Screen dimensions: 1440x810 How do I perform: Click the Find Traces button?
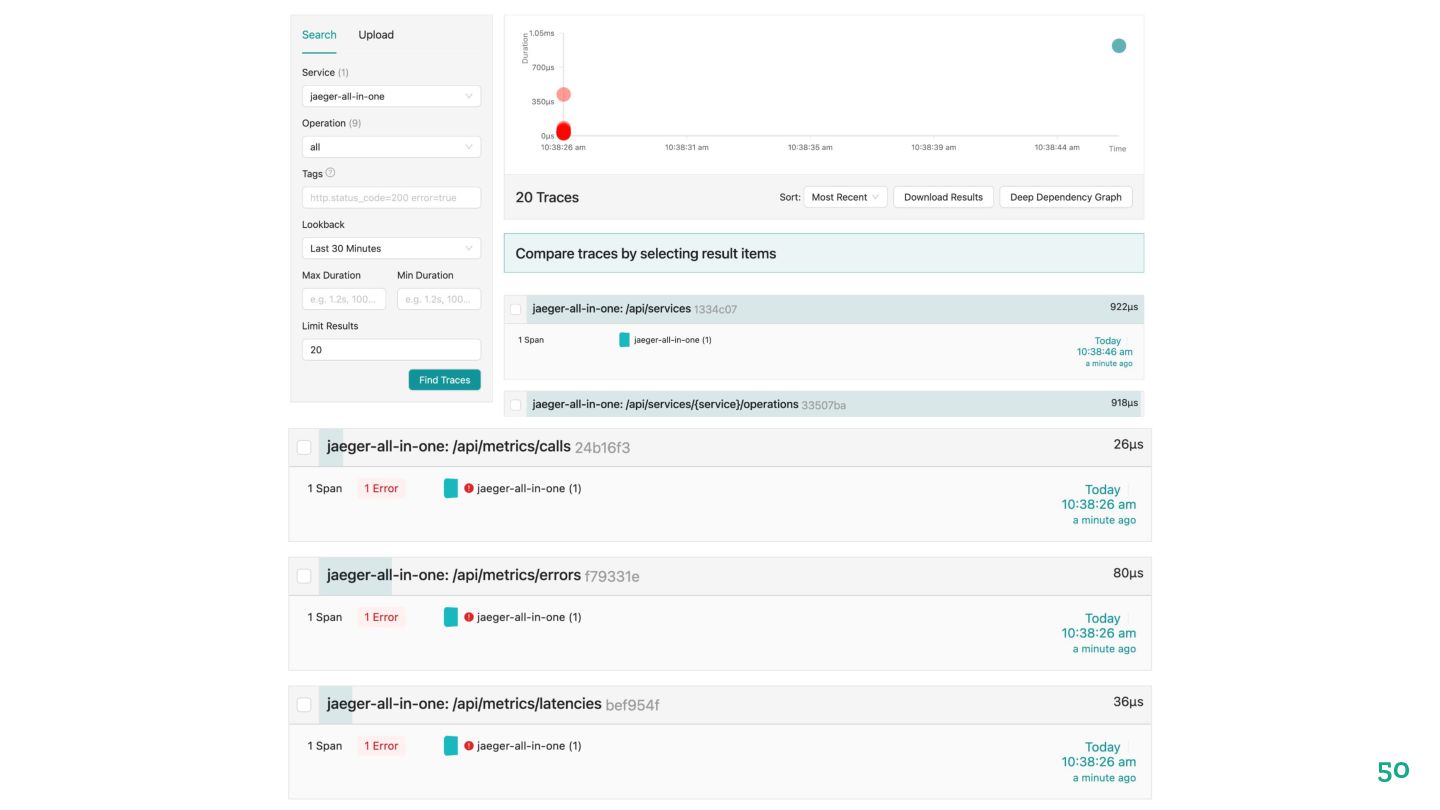pos(444,380)
